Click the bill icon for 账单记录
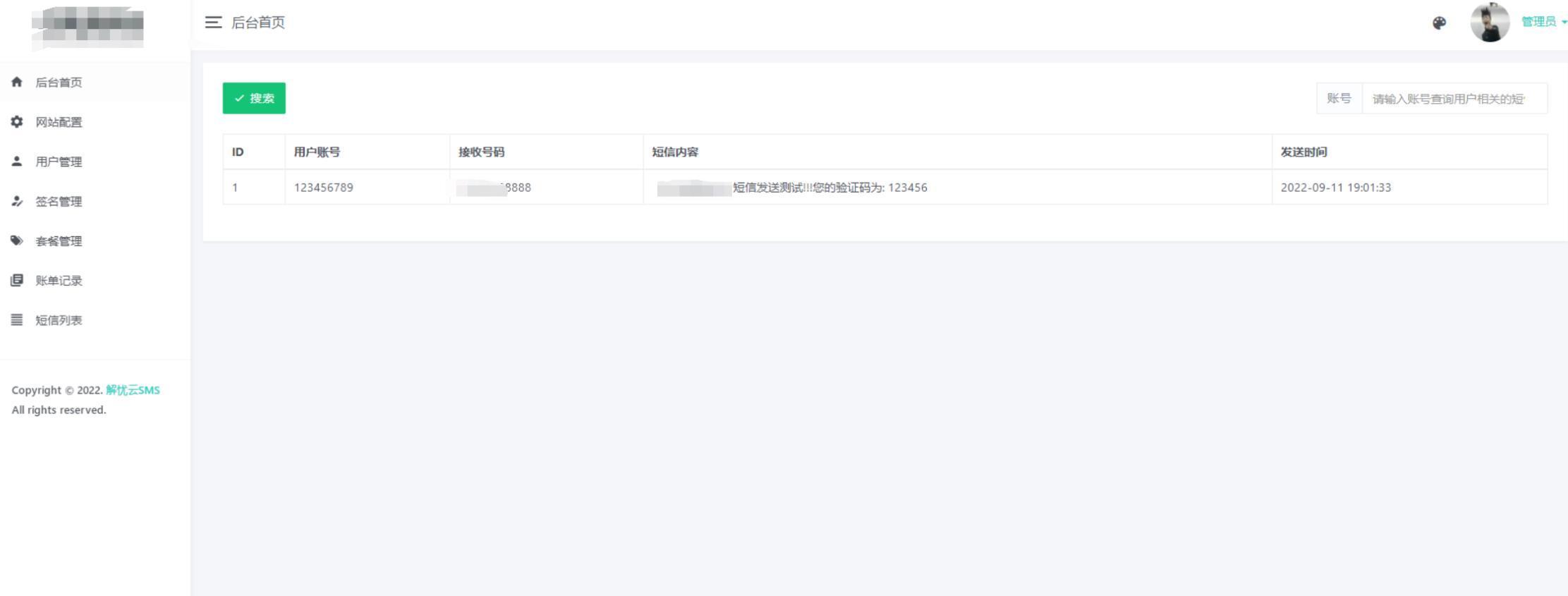 (x=17, y=280)
